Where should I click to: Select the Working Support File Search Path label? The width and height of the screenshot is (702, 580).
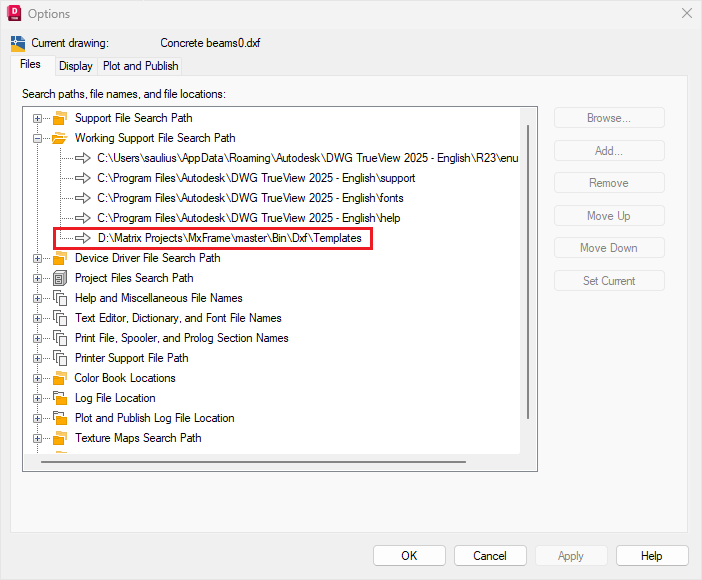(x=155, y=138)
